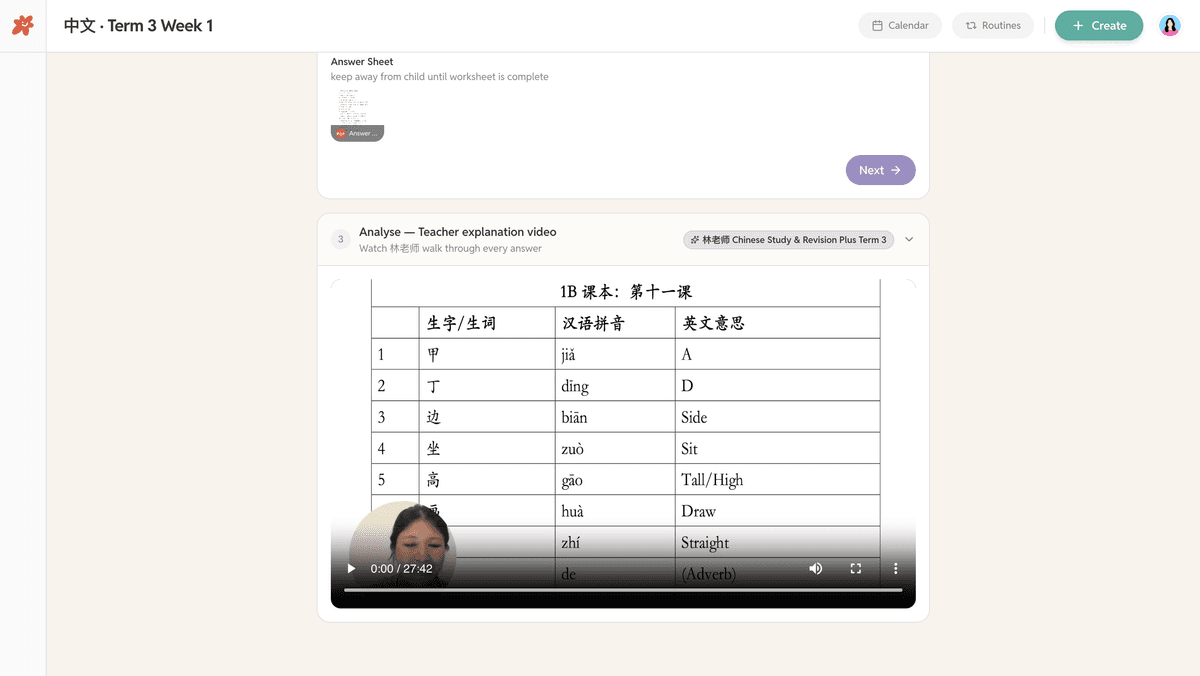Open the Calendar view
The height and width of the screenshot is (676, 1200).
point(900,26)
